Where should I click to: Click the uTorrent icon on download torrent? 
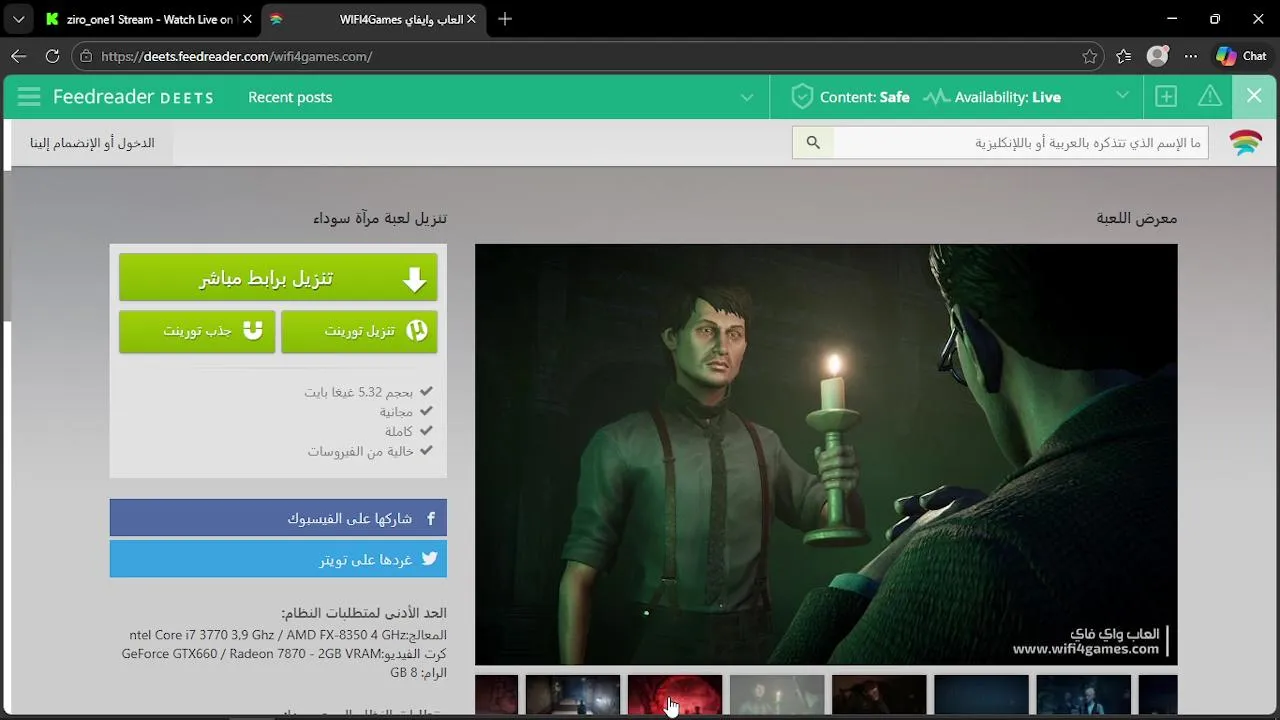tap(417, 331)
